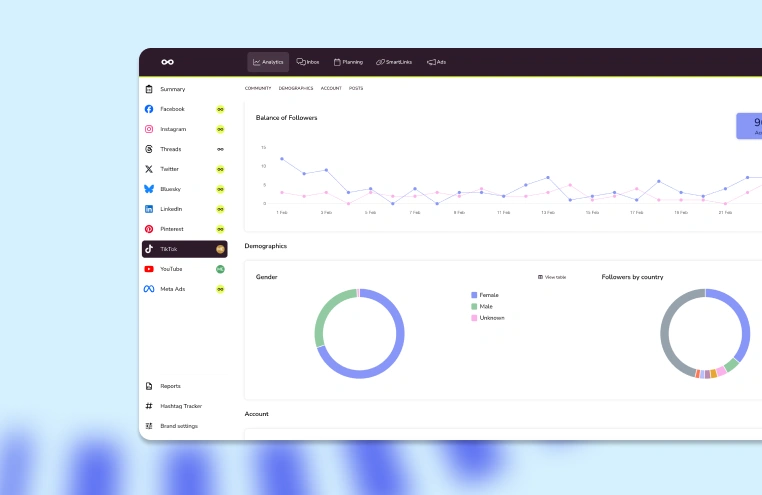This screenshot has width=762, height=495.
Task: Go to the SmartLinks tab
Action: 394,62
